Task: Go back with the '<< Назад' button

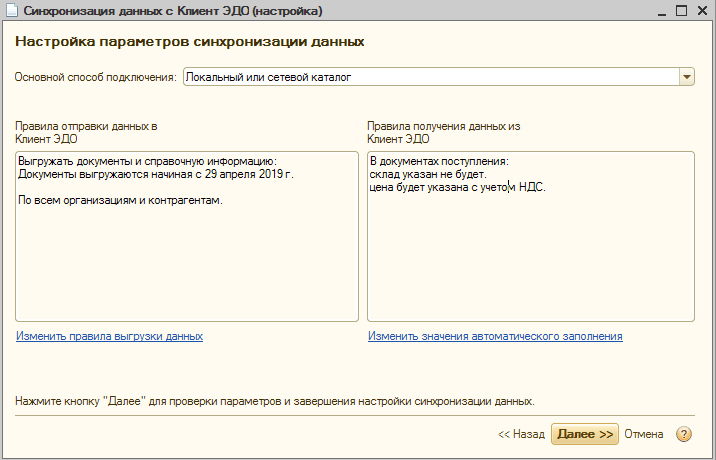Action: pos(521,434)
